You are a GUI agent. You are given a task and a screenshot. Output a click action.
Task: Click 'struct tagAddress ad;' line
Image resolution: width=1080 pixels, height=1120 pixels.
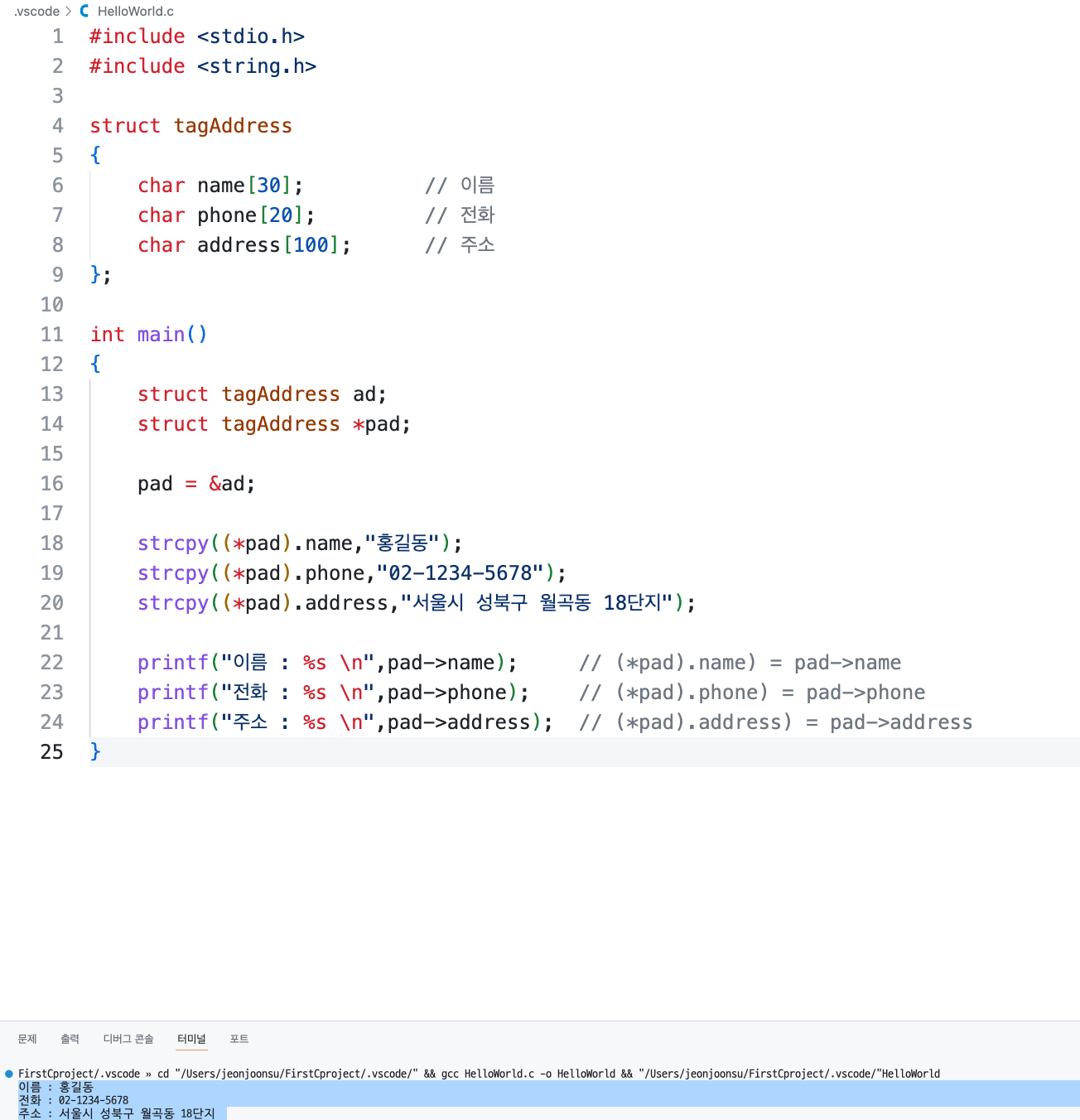click(263, 394)
